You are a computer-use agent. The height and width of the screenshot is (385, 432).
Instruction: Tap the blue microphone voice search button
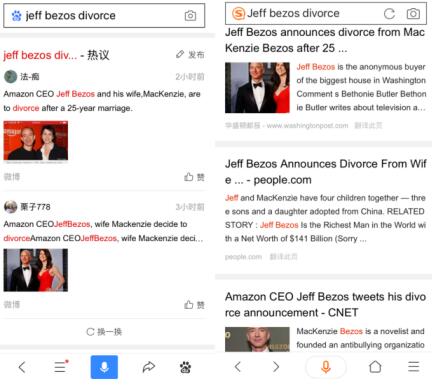(x=104, y=367)
